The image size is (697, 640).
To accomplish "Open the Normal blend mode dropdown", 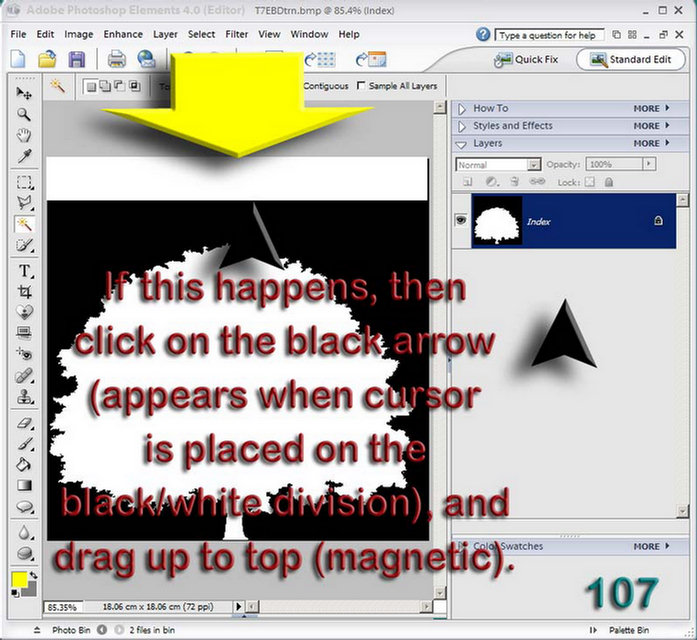I will coord(498,165).
